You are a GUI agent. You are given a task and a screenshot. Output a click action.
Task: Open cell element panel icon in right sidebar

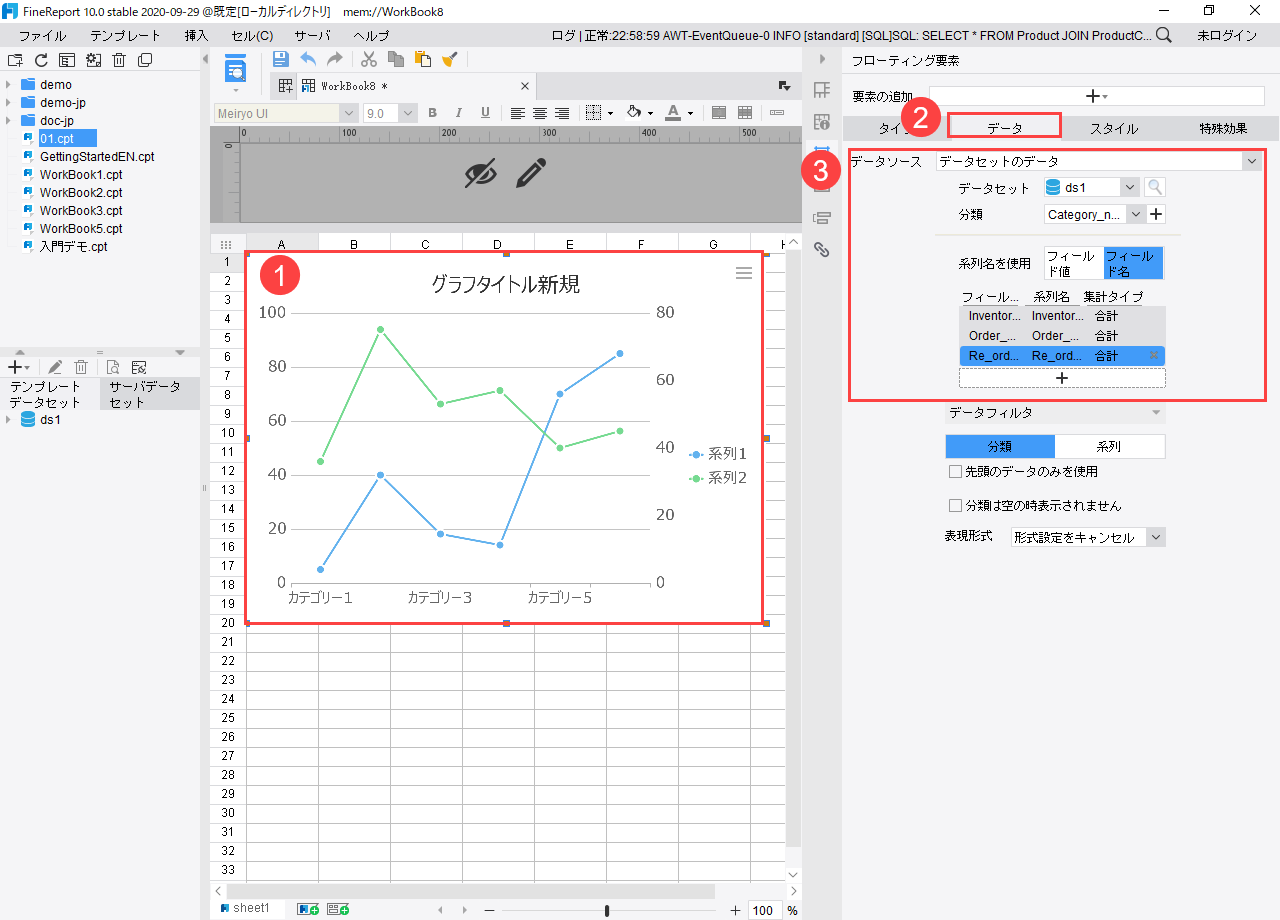point(822,91)
